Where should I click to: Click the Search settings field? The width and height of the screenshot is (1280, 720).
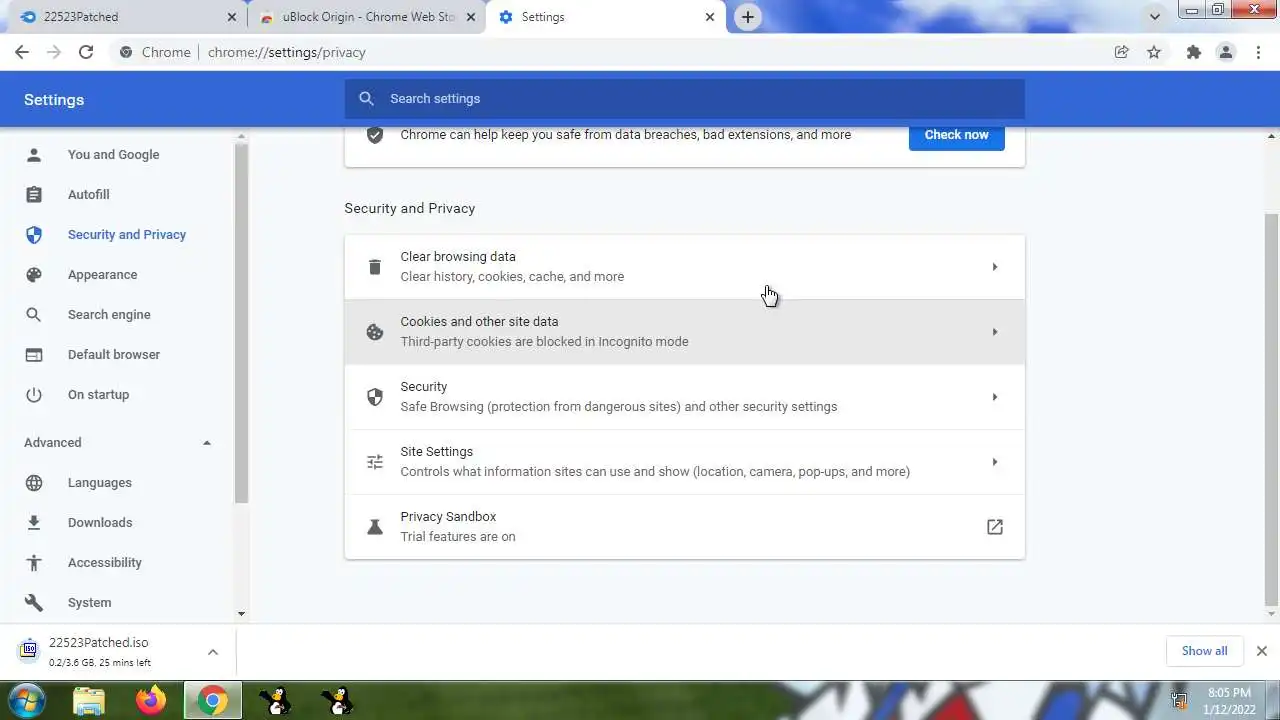[685, 99]
